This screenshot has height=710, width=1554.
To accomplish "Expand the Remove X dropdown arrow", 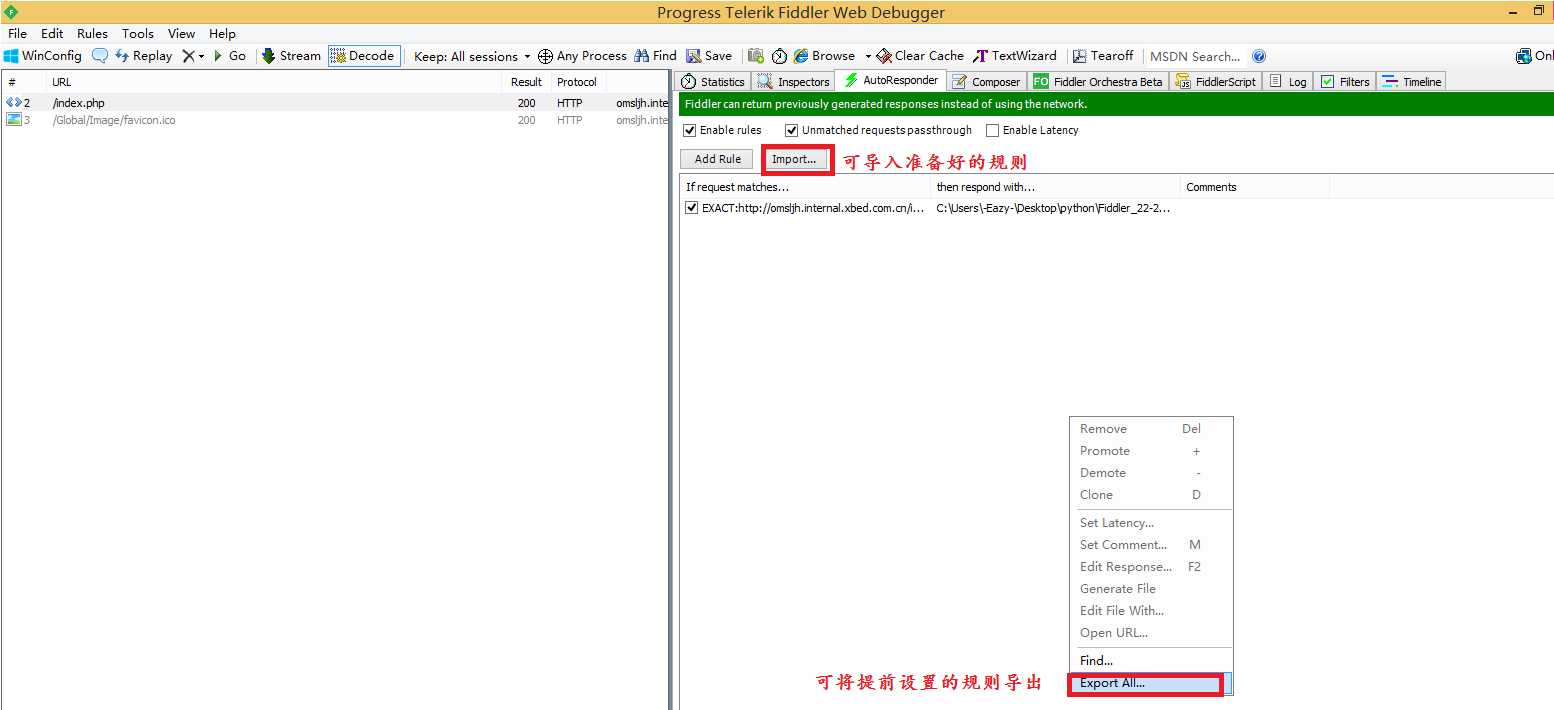I will click(201, 57).
